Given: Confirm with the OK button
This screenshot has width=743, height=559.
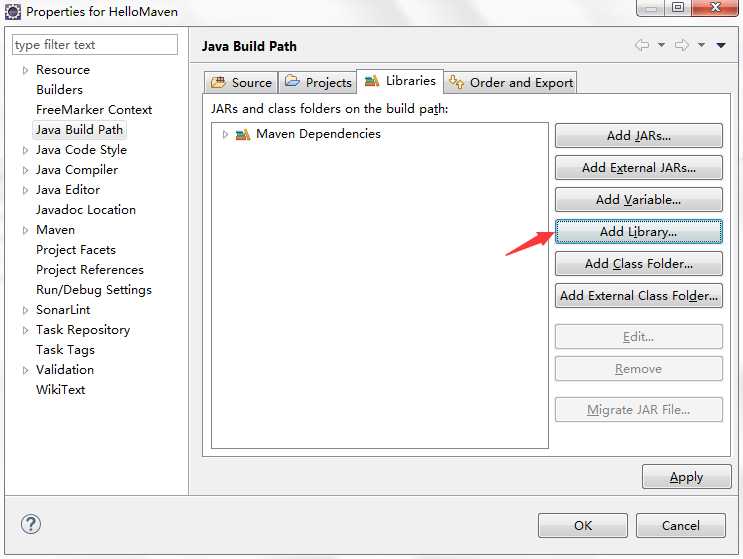Looking at the screenshot, I should coord(583,525).
